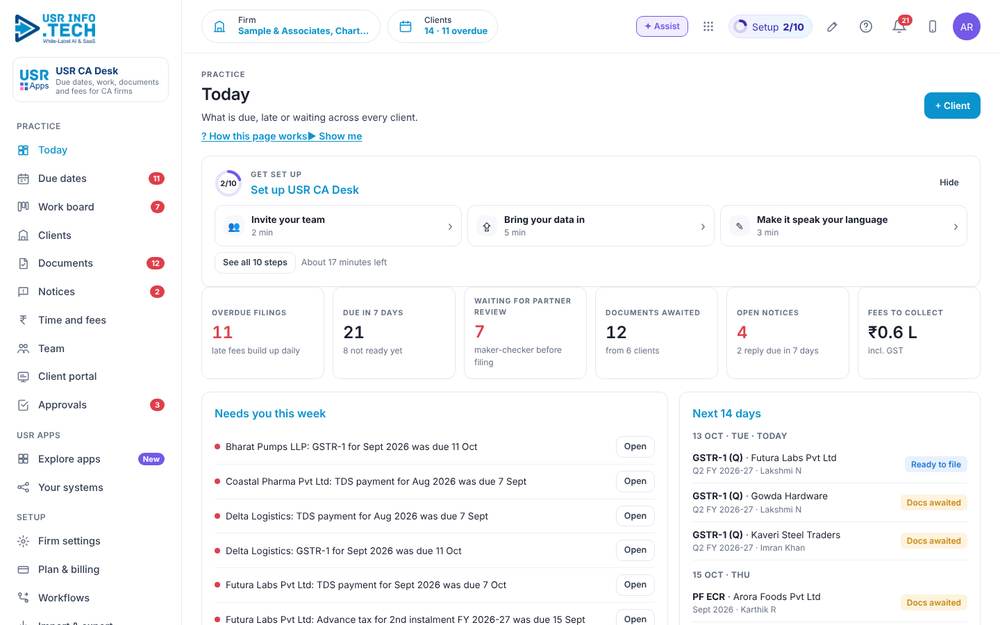The image size is (1000, 625).
Task: Click the New badge beside Explore apps
Action: [151, 459]
